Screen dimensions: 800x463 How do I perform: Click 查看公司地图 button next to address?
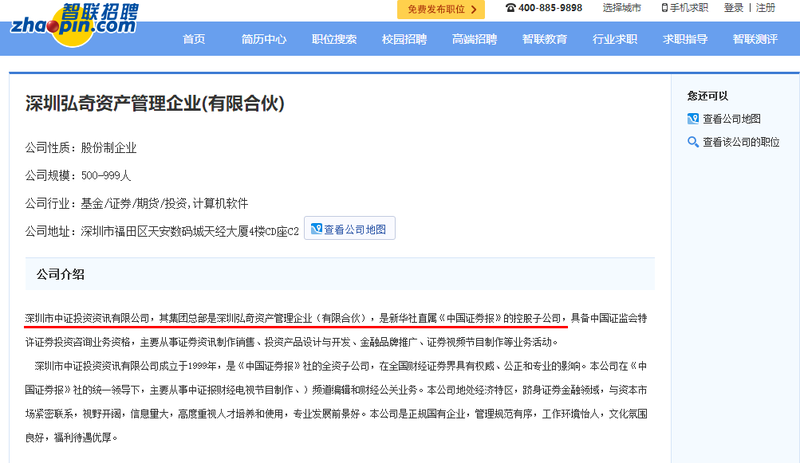pos(349,228)
